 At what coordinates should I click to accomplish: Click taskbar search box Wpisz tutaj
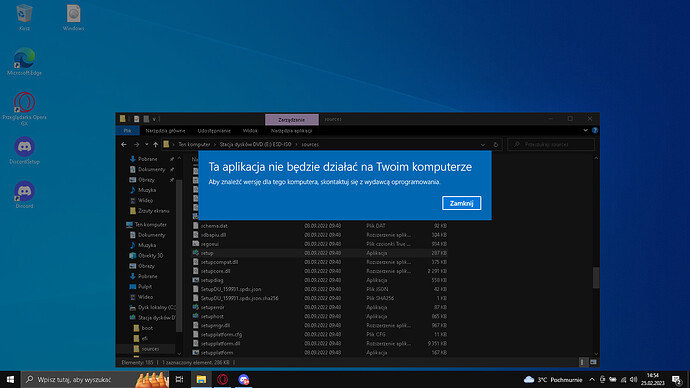95,379
